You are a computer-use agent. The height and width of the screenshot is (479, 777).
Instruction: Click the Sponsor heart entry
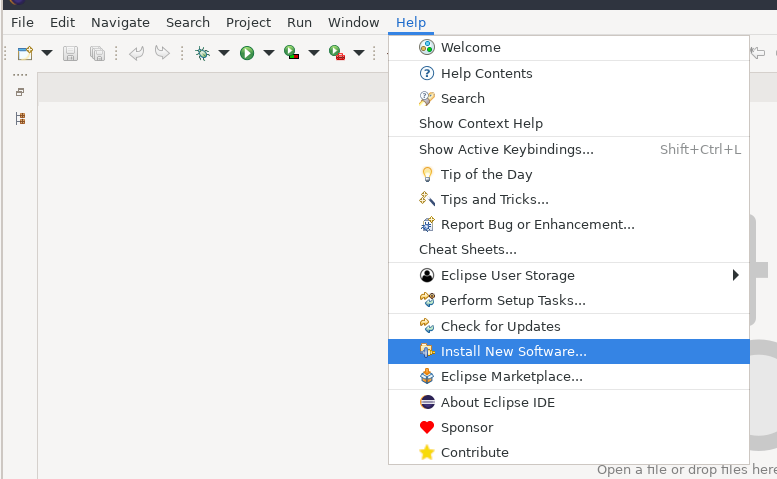coord(466,427)
